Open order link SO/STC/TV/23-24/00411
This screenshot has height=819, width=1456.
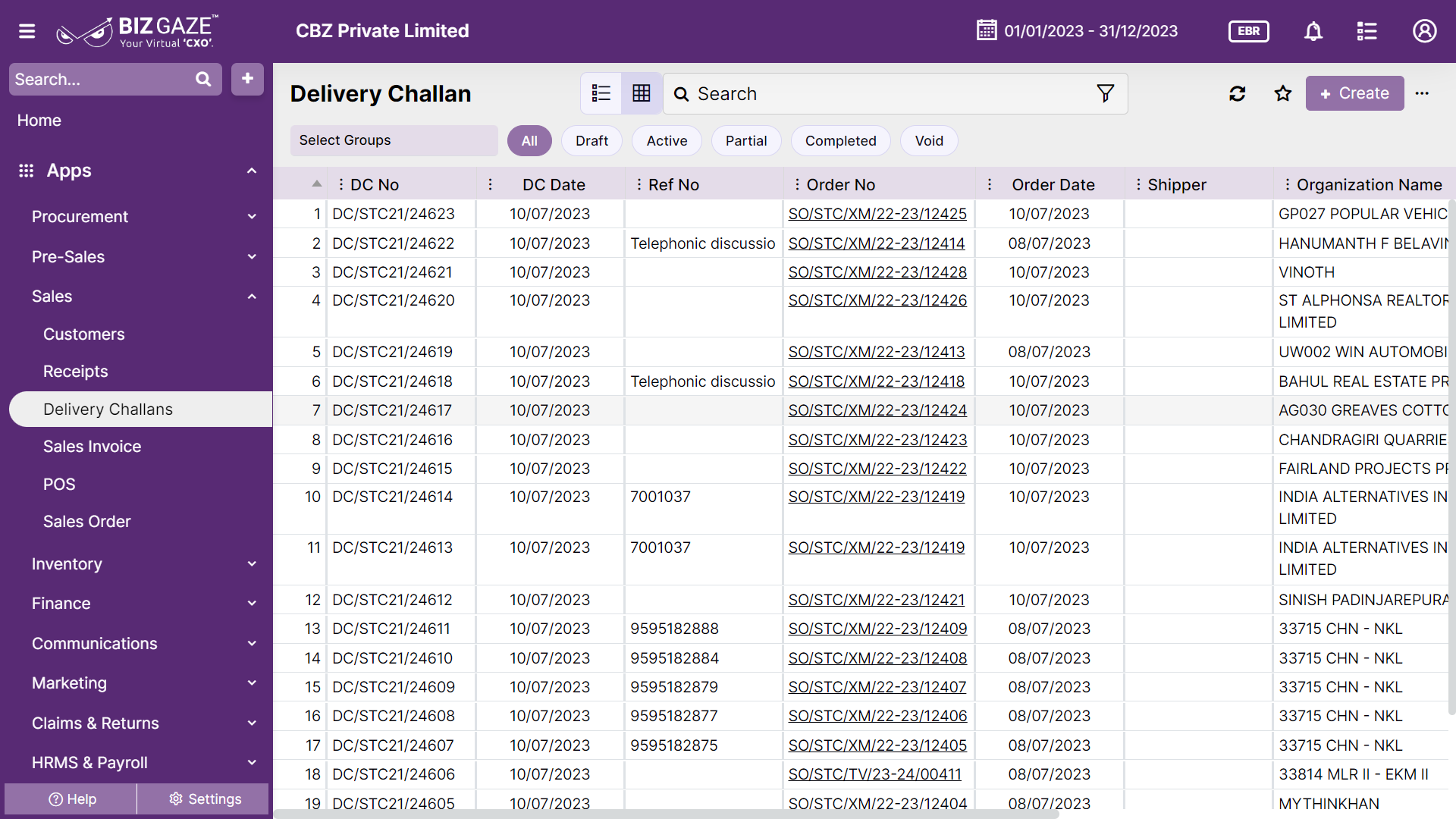coord(874,774)
